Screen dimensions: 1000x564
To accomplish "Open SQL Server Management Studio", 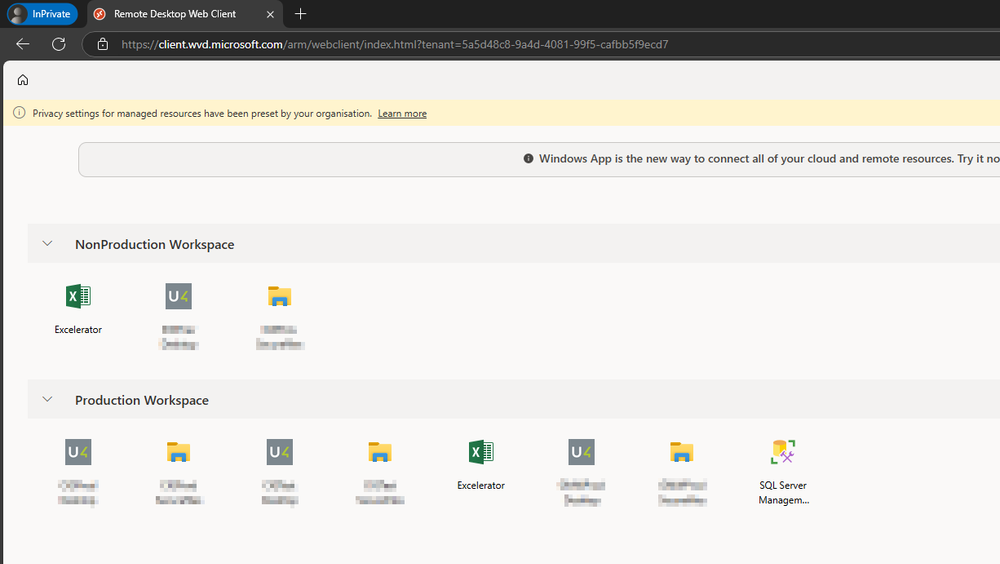I will coord(782,453).
